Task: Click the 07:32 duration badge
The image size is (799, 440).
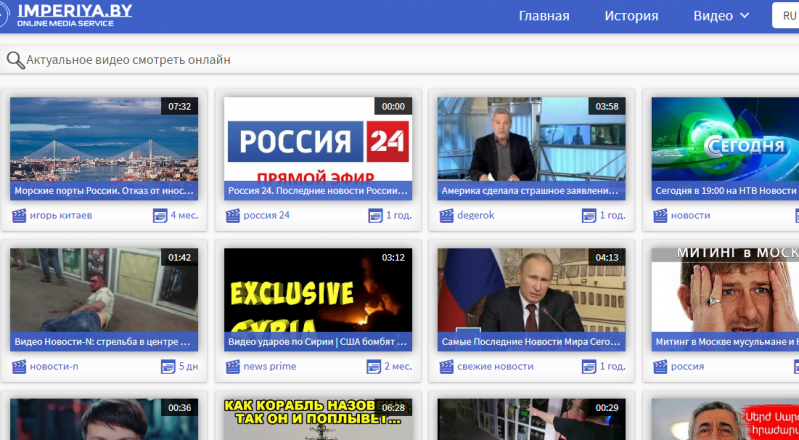Action: (x=179, y=106)
